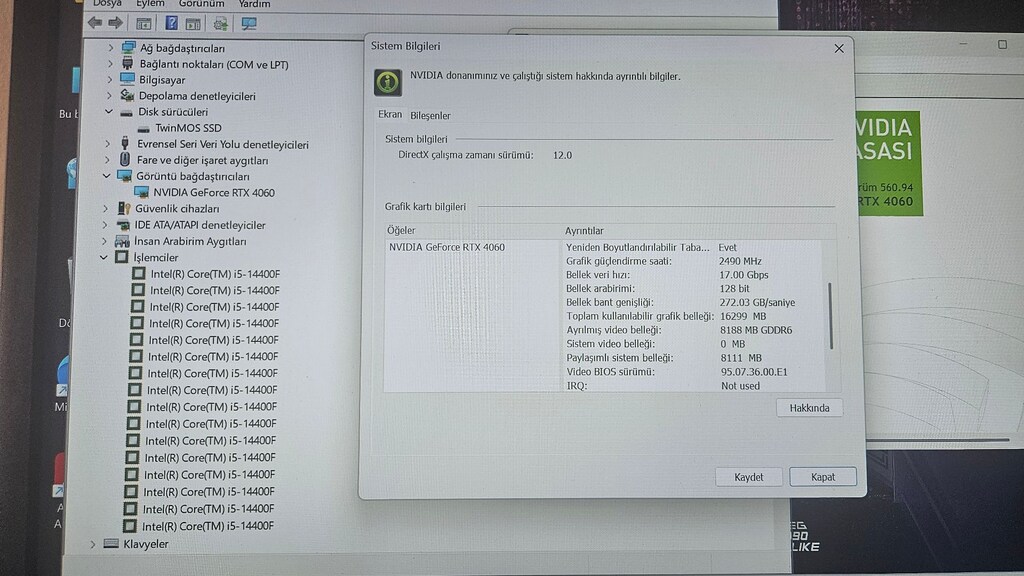
Task: Click the scan for hardware changes icon
Action: [221, 24]
